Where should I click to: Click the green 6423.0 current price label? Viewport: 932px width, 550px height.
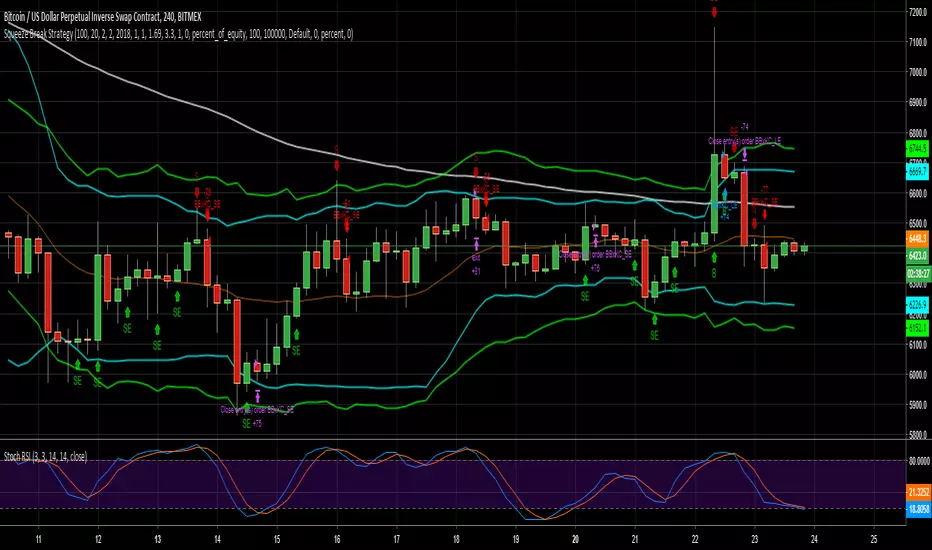[917, 256]
